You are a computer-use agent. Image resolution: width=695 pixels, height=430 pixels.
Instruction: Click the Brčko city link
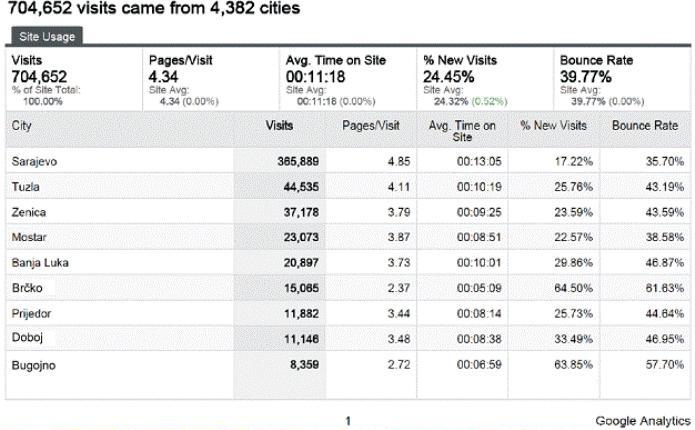tap(28, 288)
